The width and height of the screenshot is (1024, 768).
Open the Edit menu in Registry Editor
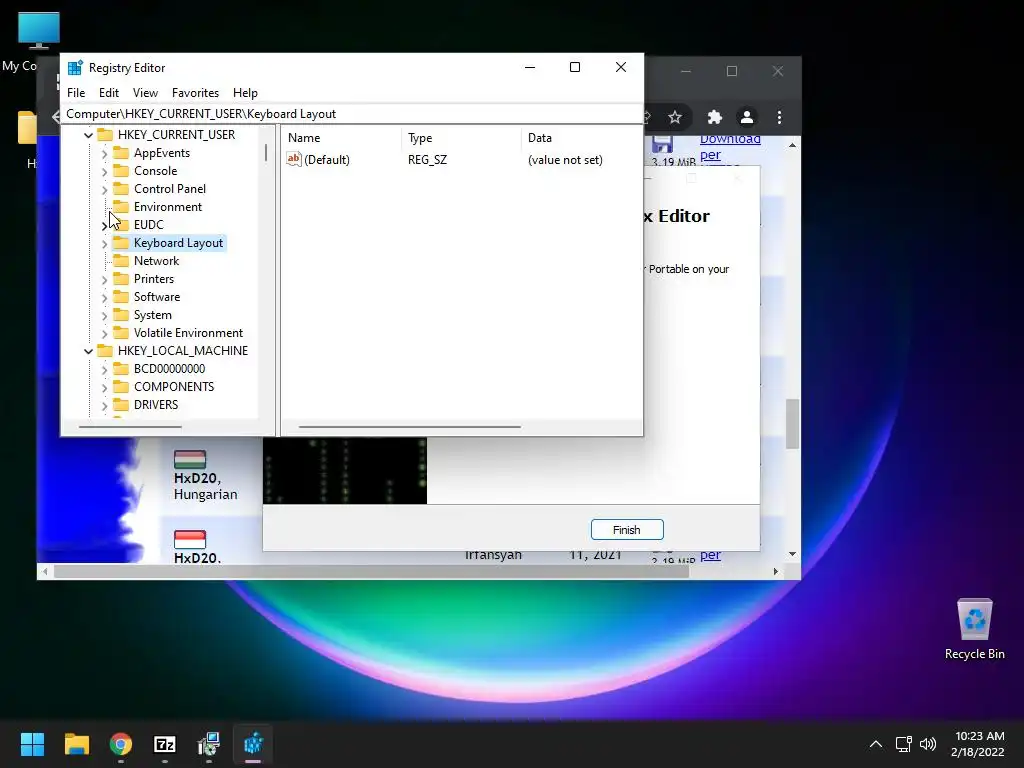click(x=108, y=93)
